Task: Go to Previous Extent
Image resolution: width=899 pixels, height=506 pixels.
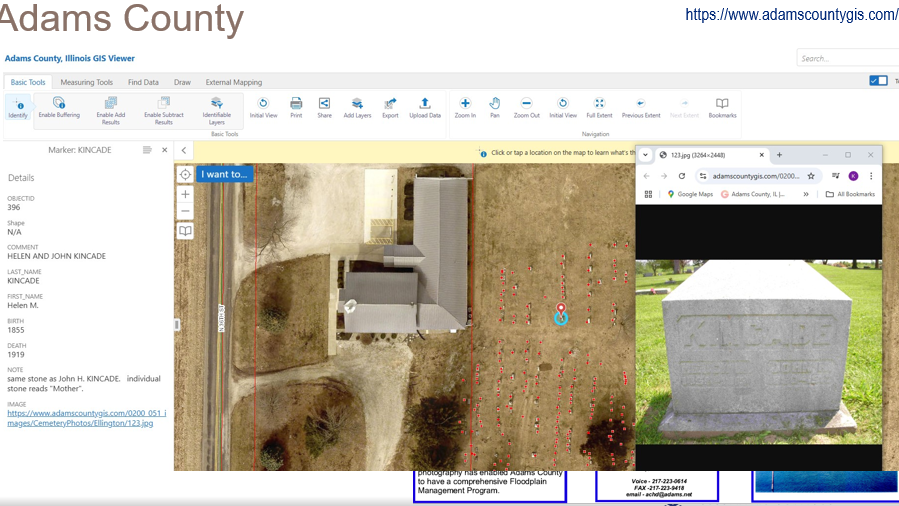Action: (x=641, y=107)
